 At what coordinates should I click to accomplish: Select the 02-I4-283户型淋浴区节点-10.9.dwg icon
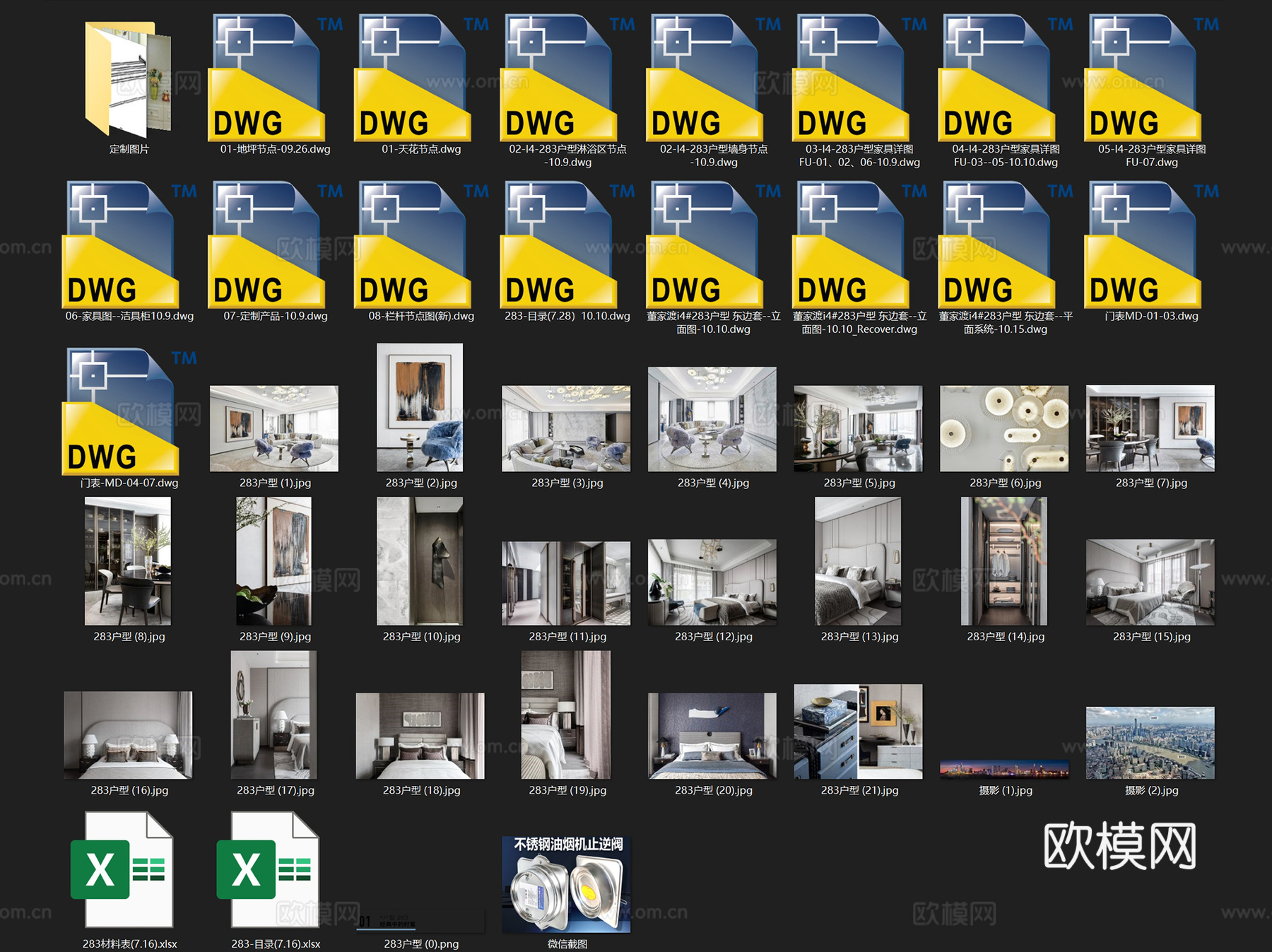pos(559,78)
